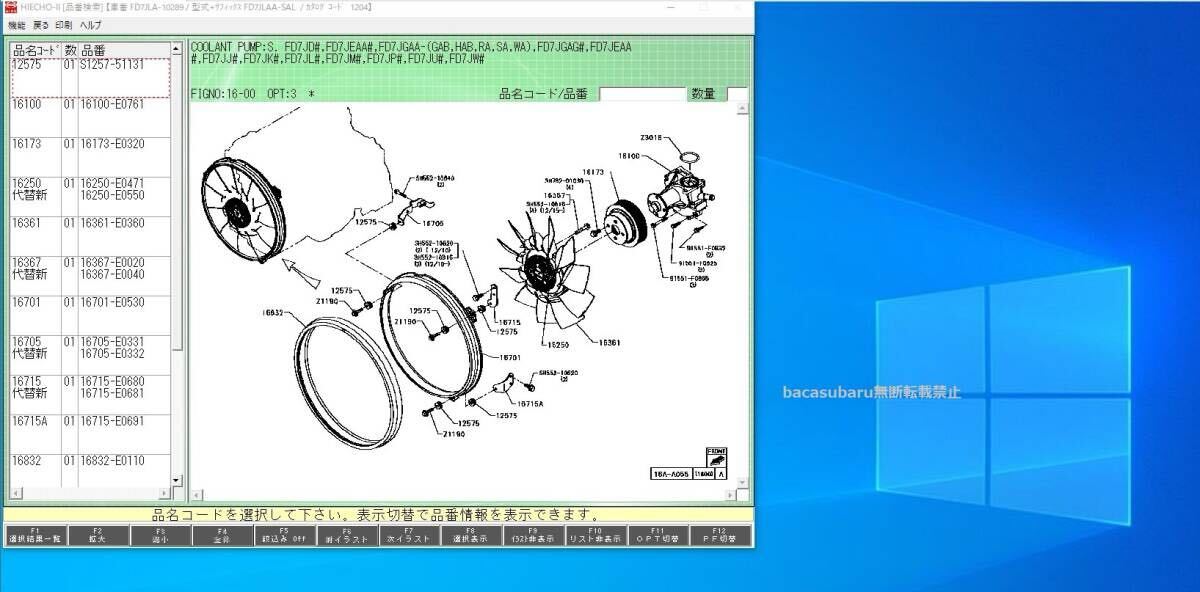Select list row 16361-E0360
The height and width of the screenshot is (592, 1200).
90,236
